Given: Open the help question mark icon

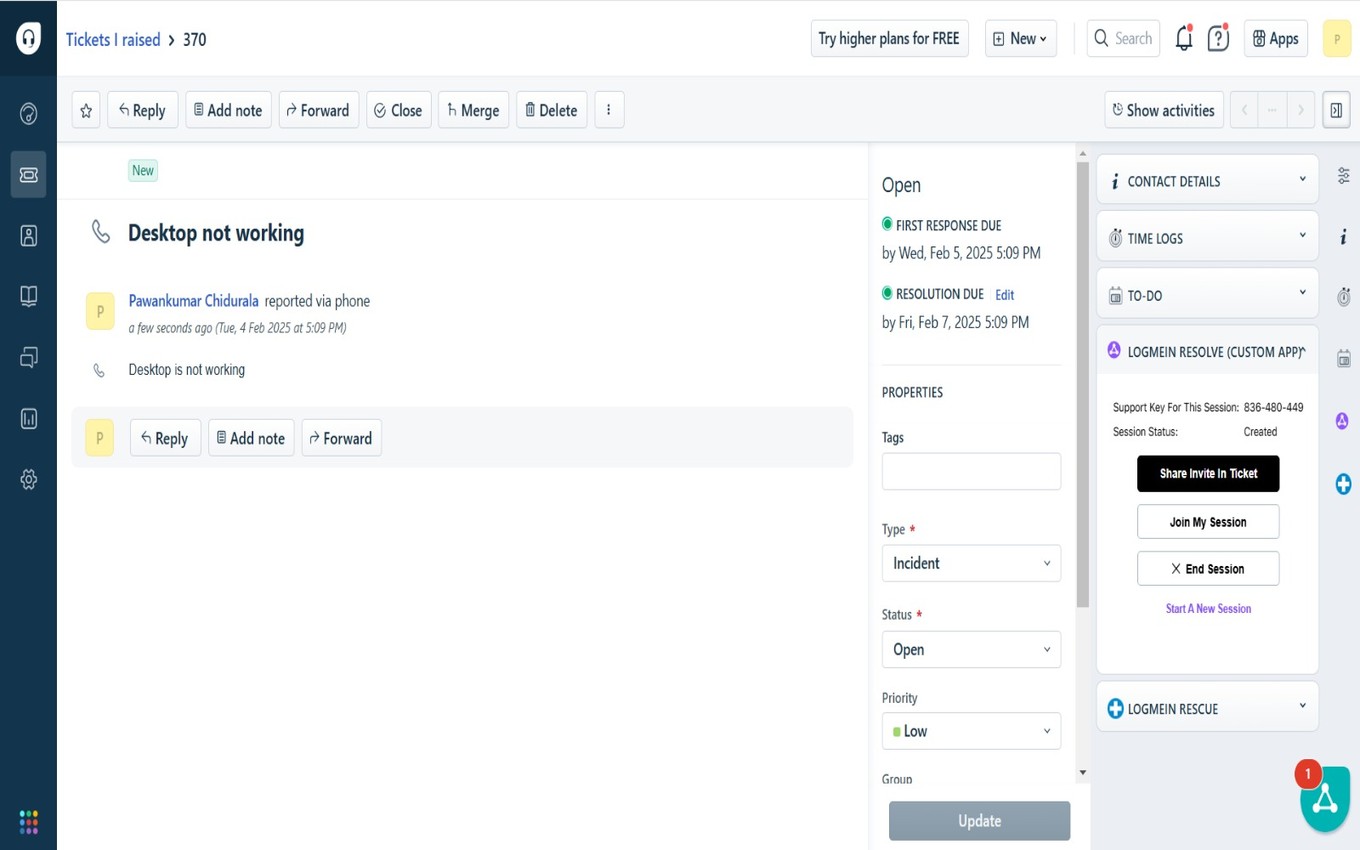Looking at the screenshot, I should 1218,39.
